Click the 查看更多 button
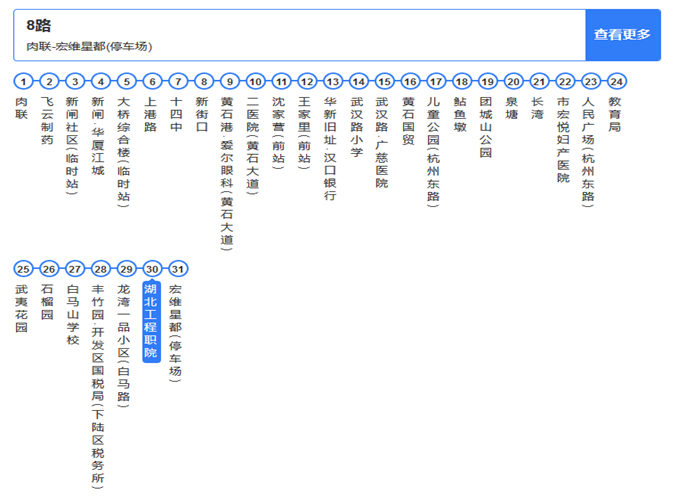 pyautogui.click(x=623, y=35)
